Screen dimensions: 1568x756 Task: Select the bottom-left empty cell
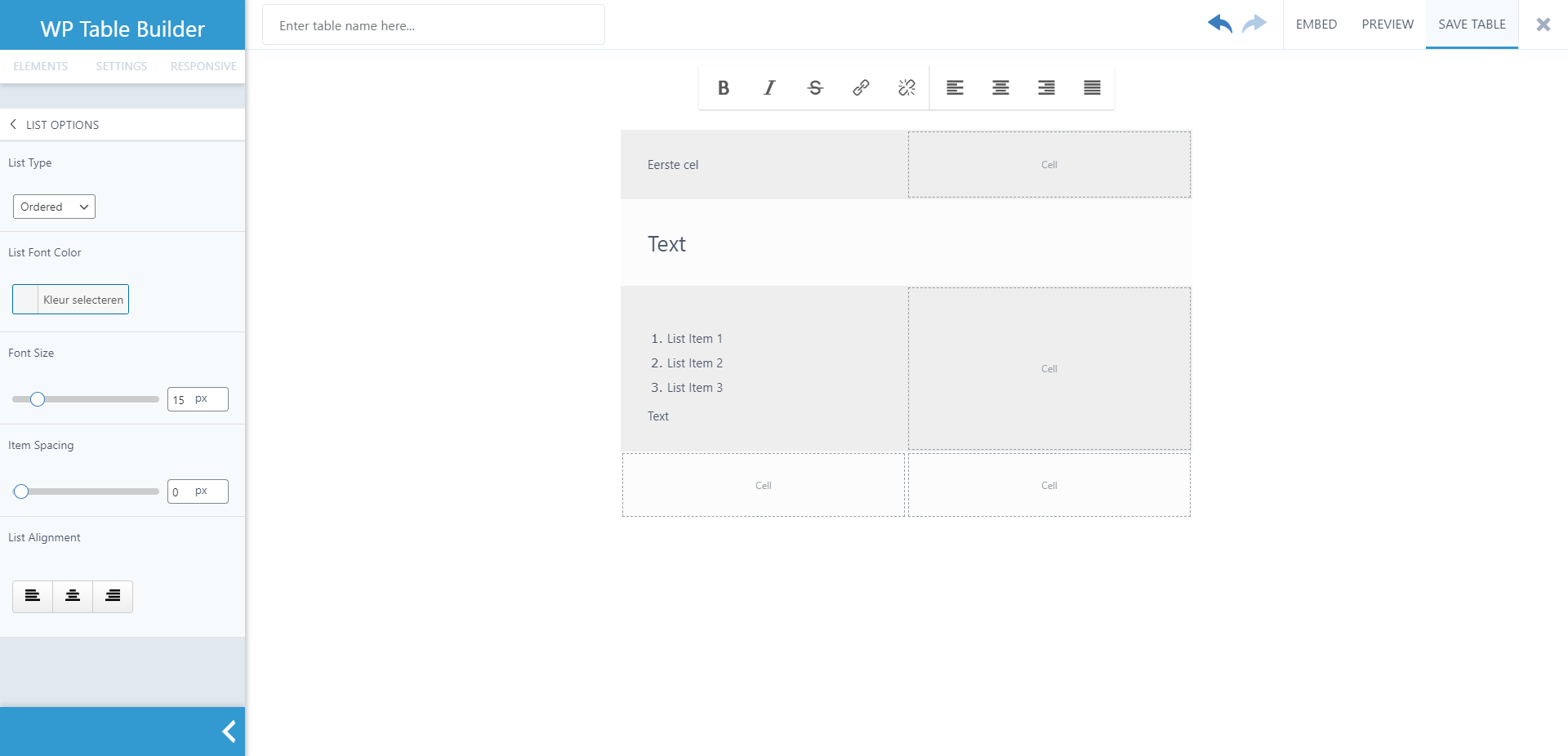point(764,485)
